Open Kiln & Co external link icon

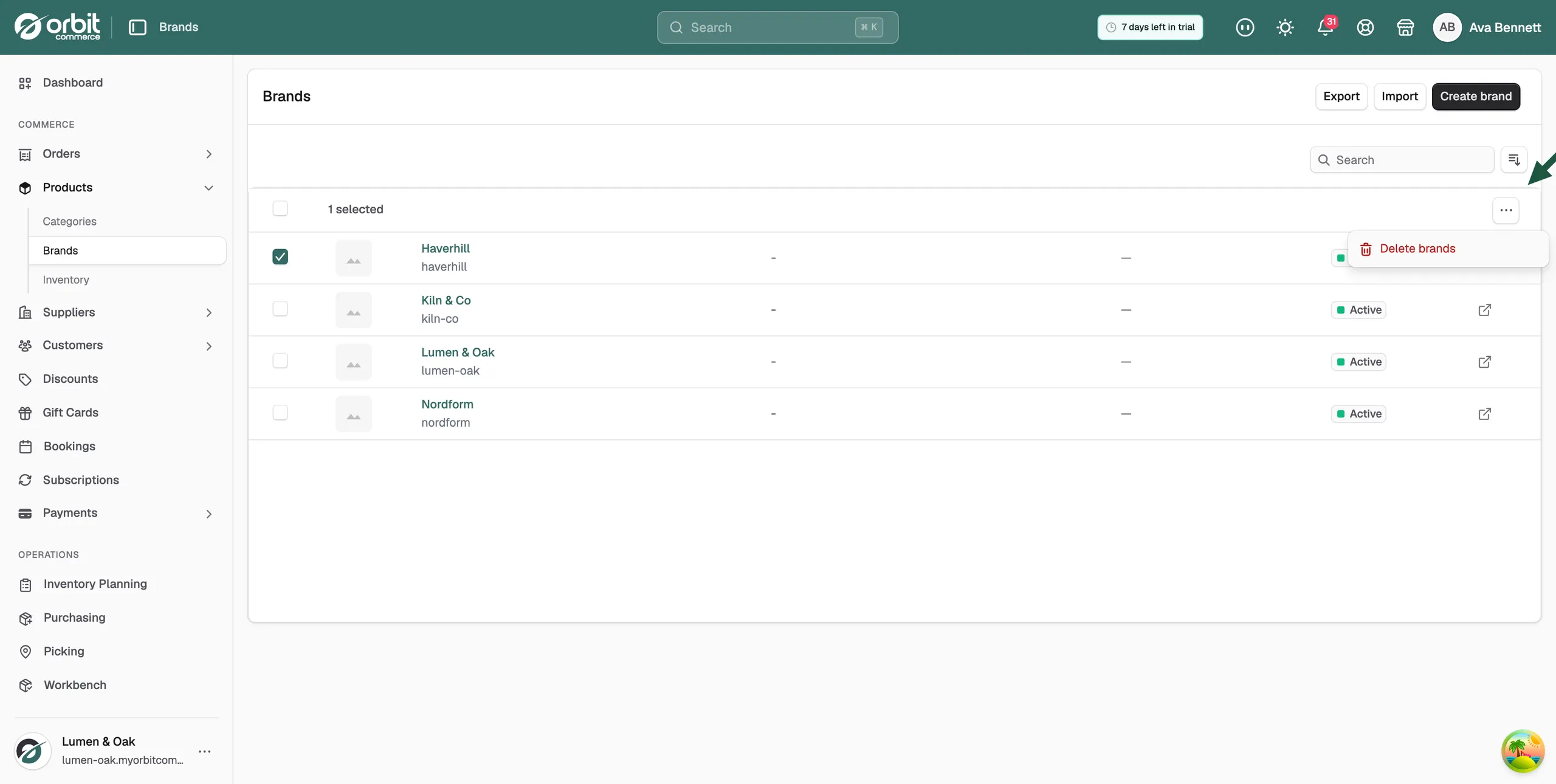pyautogui.click(x=1484, y=310)
